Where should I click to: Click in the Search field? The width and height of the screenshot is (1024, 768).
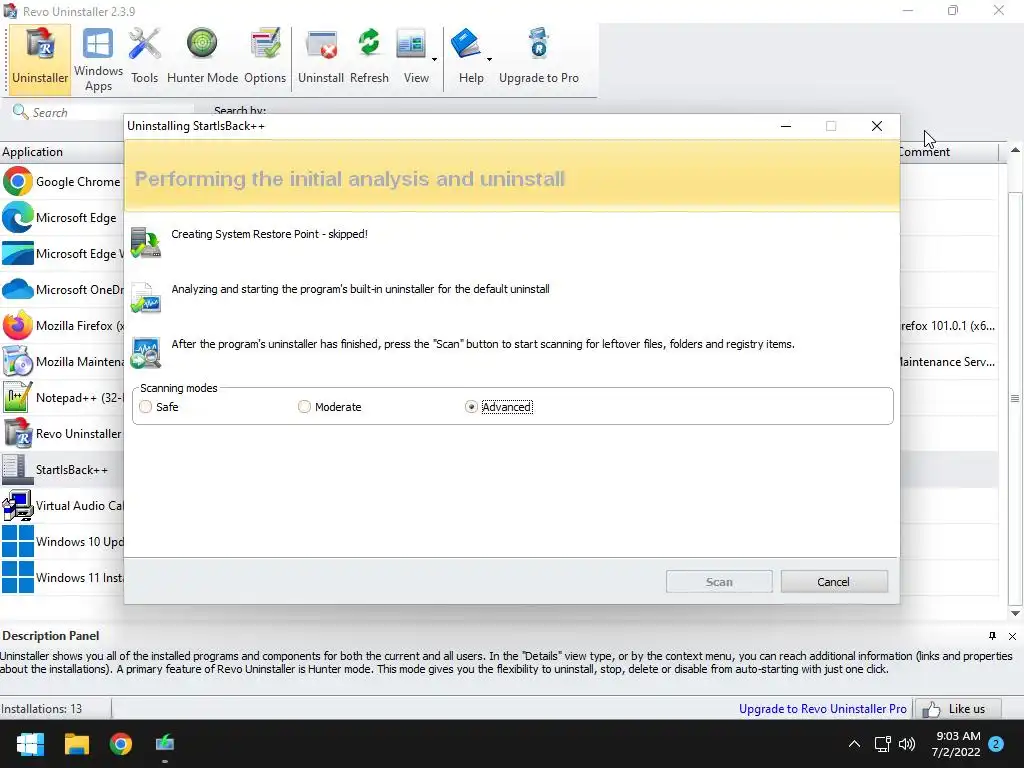[103, 112]
